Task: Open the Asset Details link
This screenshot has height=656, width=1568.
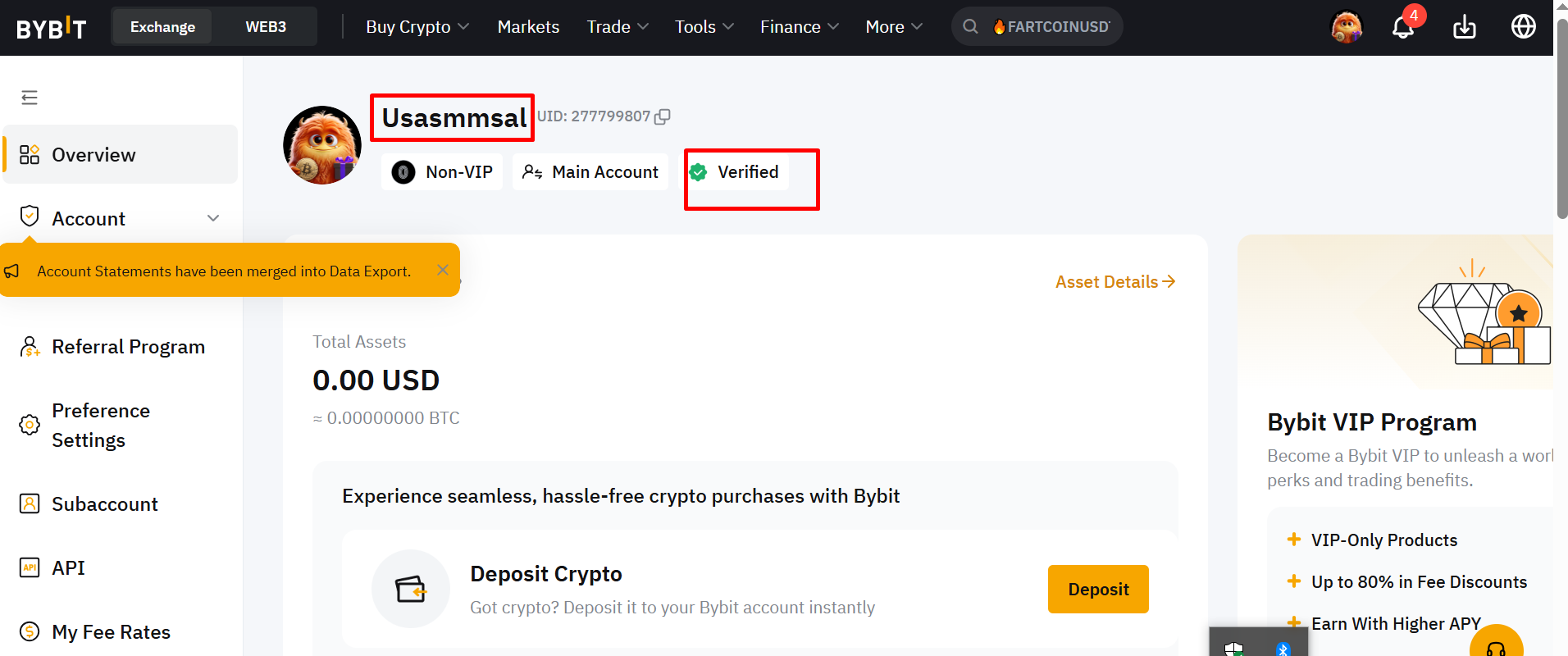Action: click(x=1115, y=282)
